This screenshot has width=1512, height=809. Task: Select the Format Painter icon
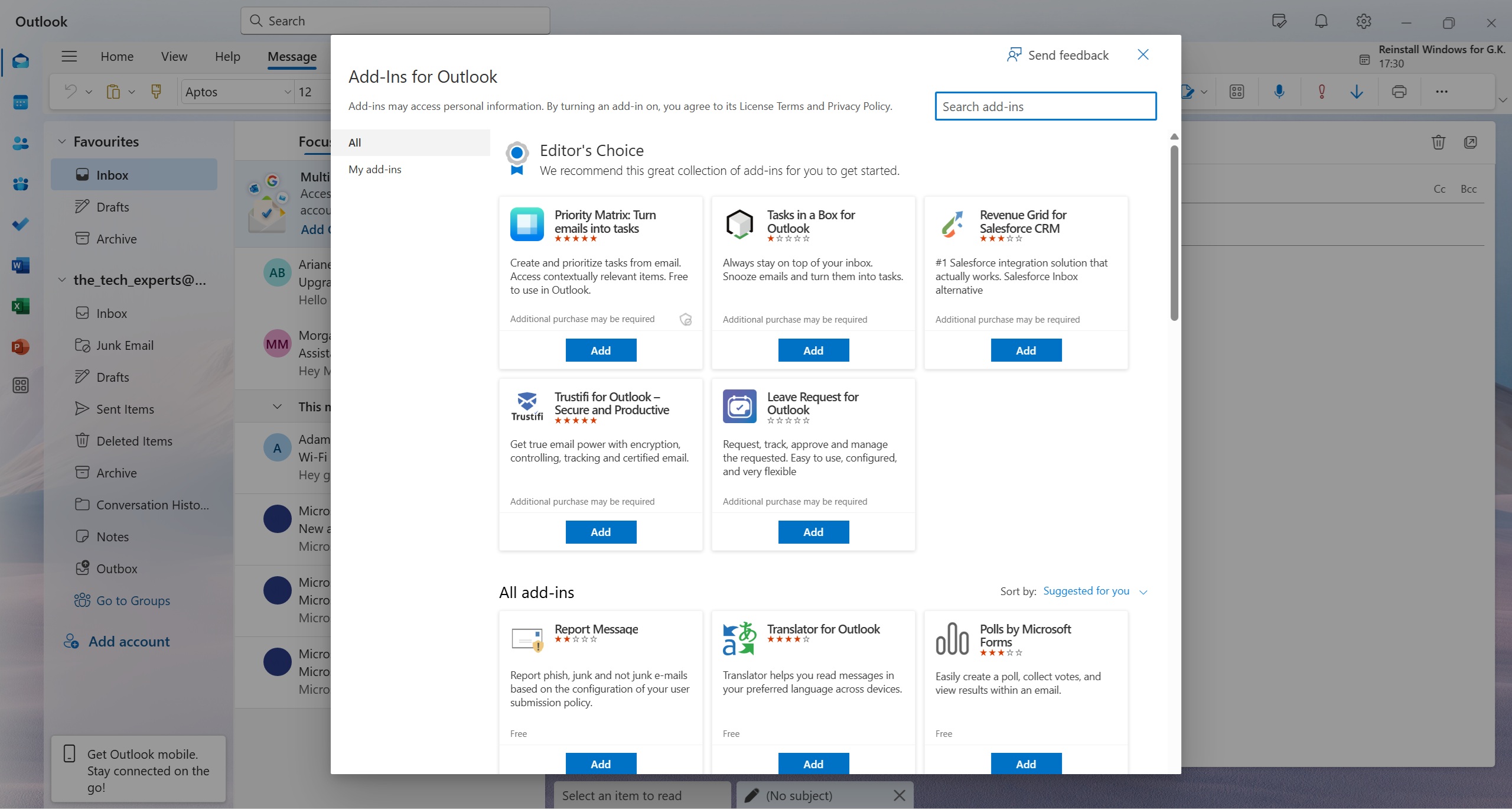pyautogui.click(x=156, y=92)
